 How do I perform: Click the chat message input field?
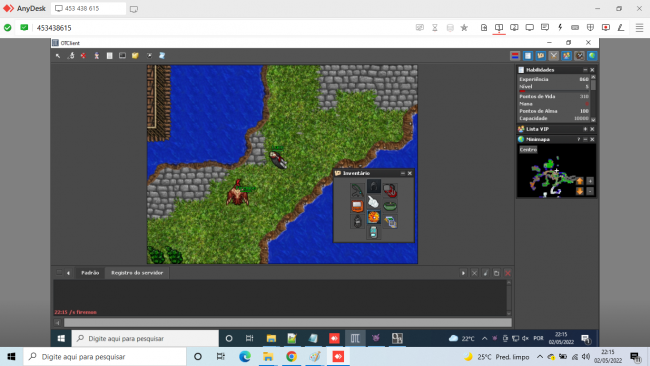pyautogui.click(x=288, y=322)
